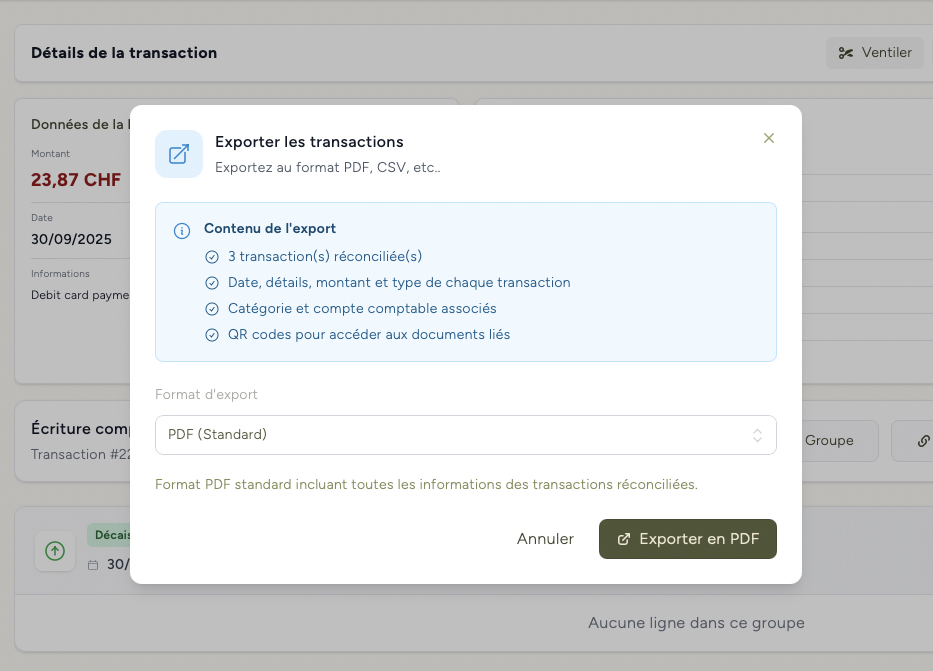Click the Exporter en PDF button
933x671 pixels.
point(688,538)
